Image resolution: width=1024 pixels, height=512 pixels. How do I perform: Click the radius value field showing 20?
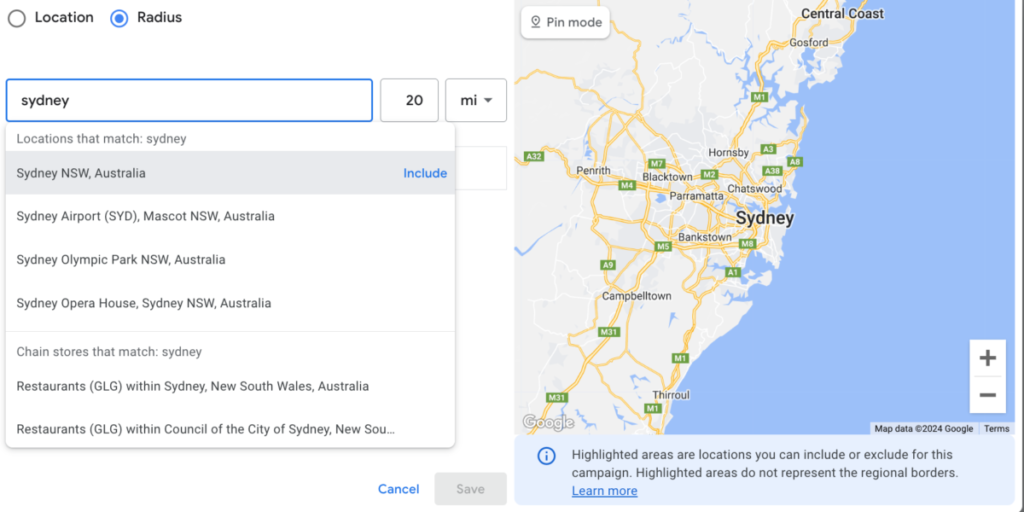[x=409, y=101]
